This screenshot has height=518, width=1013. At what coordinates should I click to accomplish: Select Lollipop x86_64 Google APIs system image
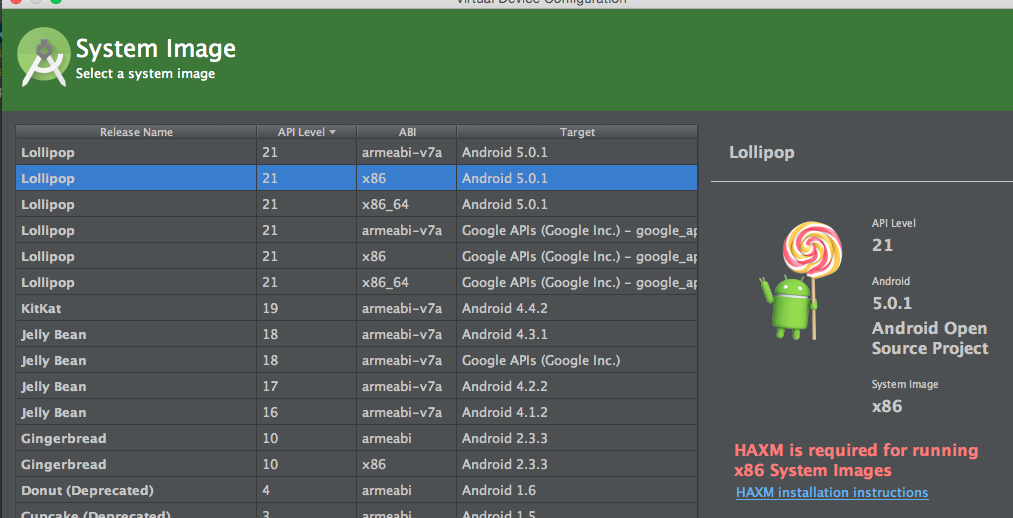click(x=357, y=282)
